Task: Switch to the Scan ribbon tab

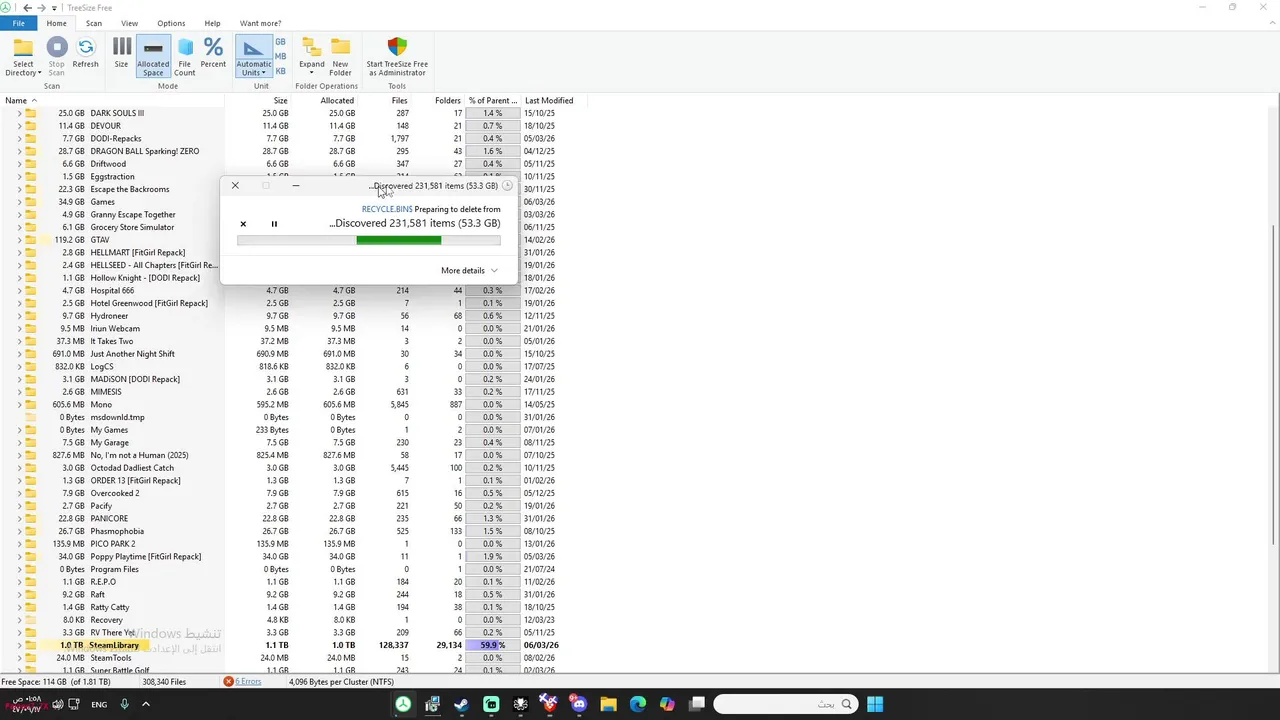Action: (x=93, y=23)
